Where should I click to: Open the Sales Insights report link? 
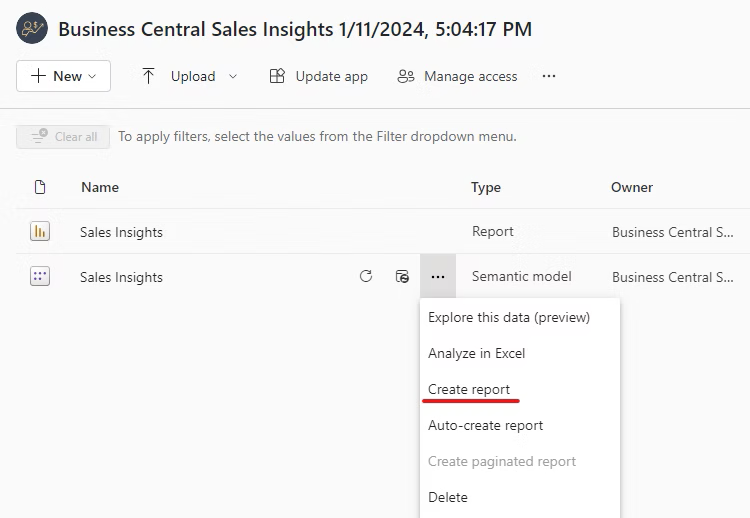tap(121, 232)
